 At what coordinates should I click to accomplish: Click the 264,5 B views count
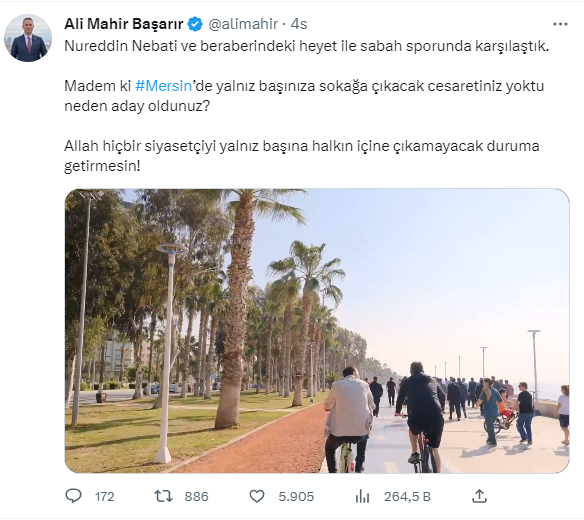407,497
